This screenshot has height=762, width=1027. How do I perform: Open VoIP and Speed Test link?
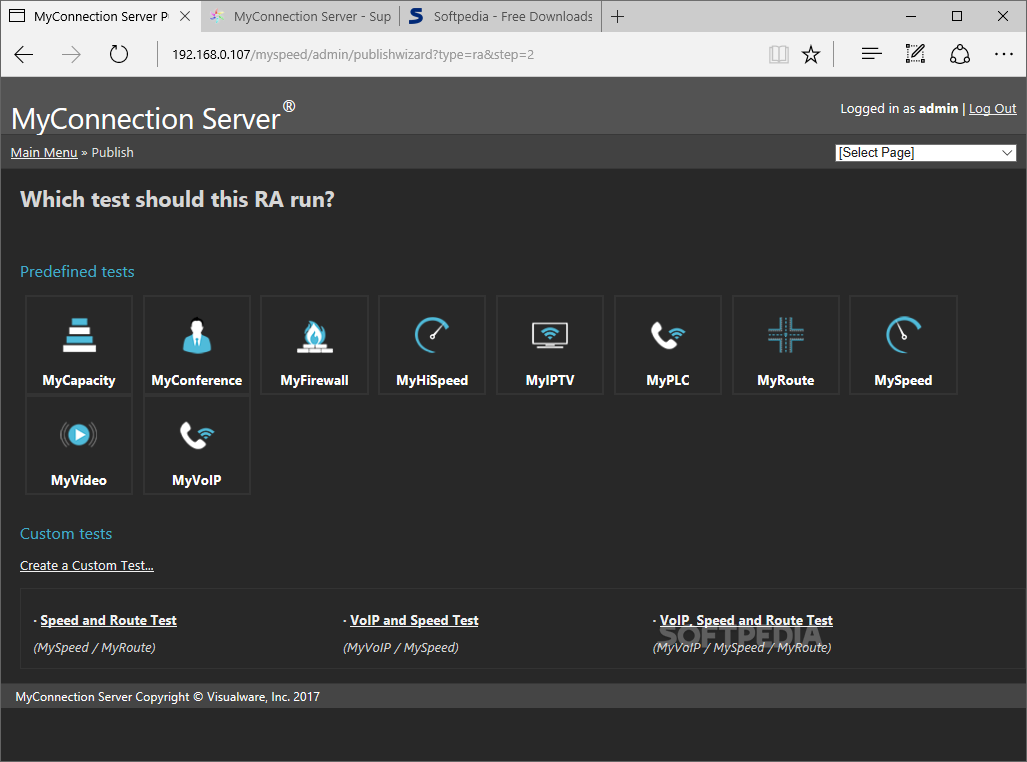point(414,620)
